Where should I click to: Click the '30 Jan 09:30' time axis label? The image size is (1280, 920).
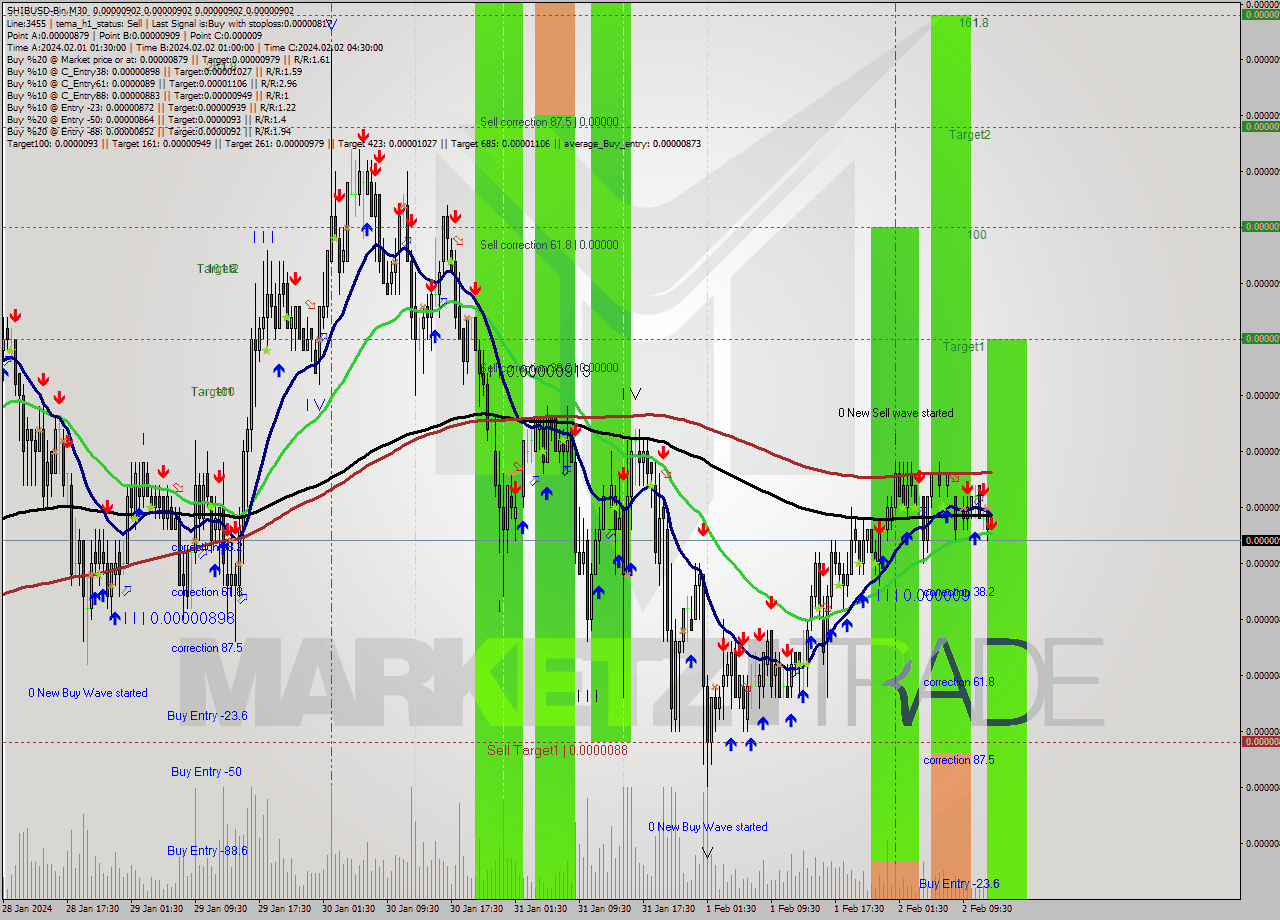[413, 909]
